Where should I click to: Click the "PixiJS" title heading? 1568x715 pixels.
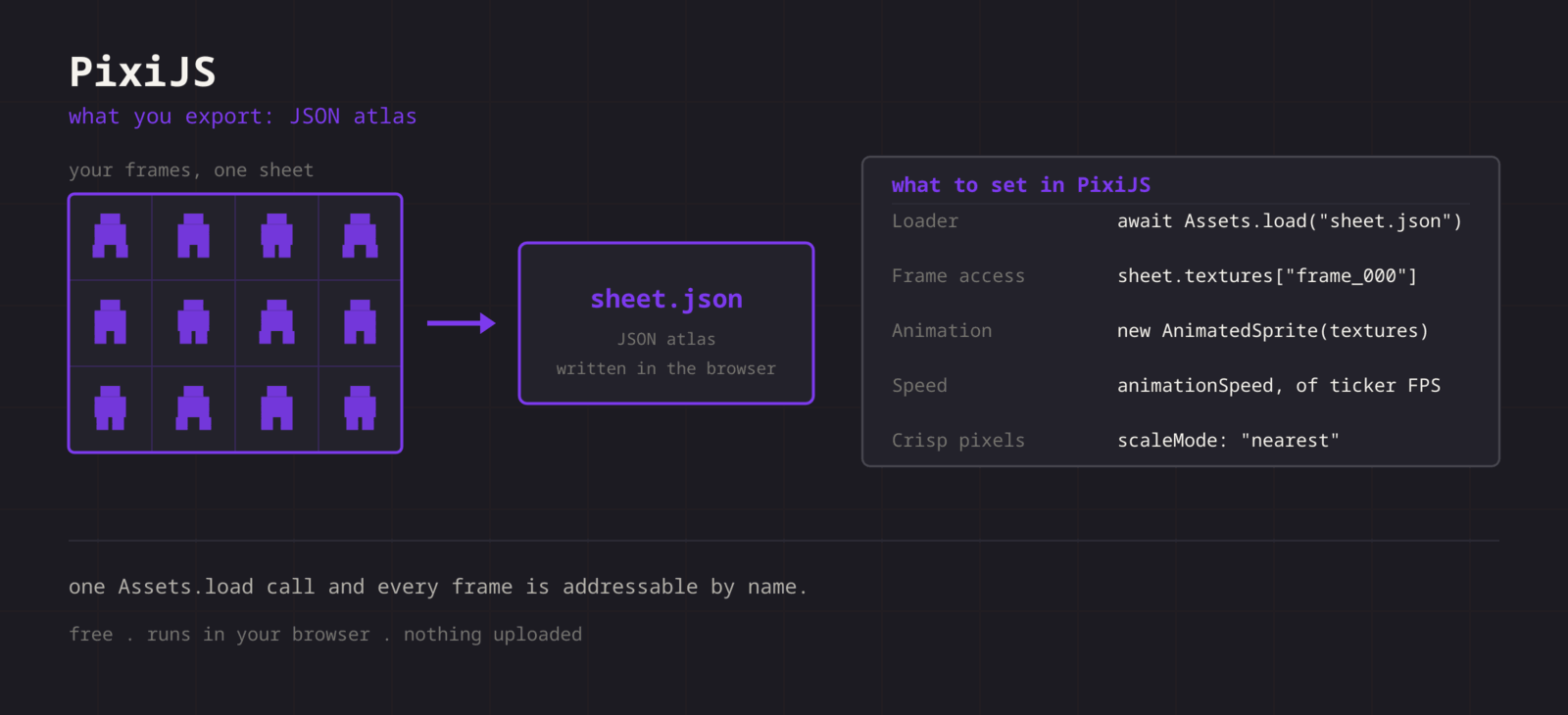click(142, 71)
